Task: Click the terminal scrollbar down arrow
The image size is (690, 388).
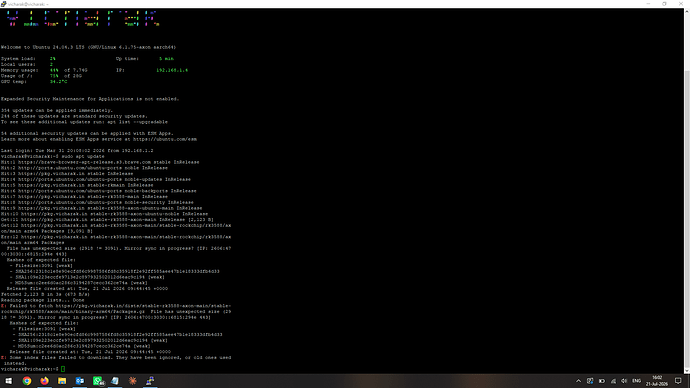Action: pyautogui.click(x=687, y=371)
